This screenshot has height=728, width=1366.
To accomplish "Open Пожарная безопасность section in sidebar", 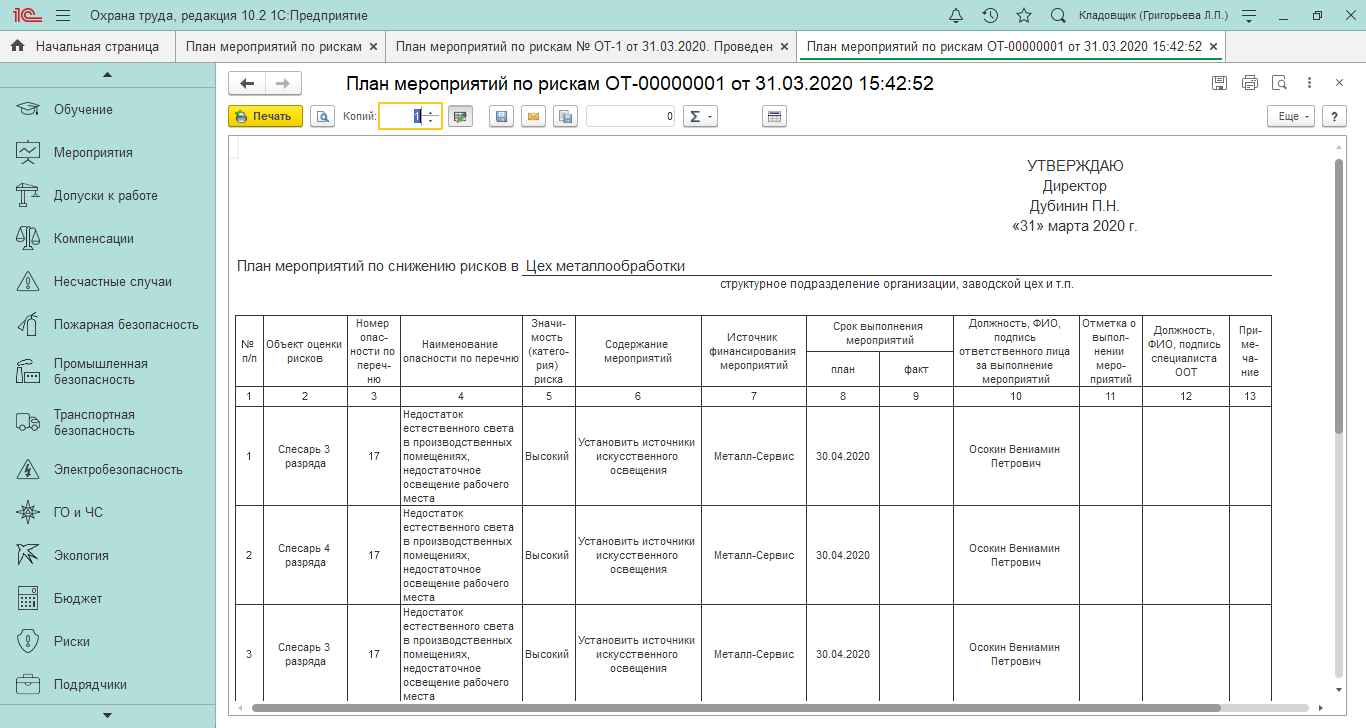I will 126,325.
